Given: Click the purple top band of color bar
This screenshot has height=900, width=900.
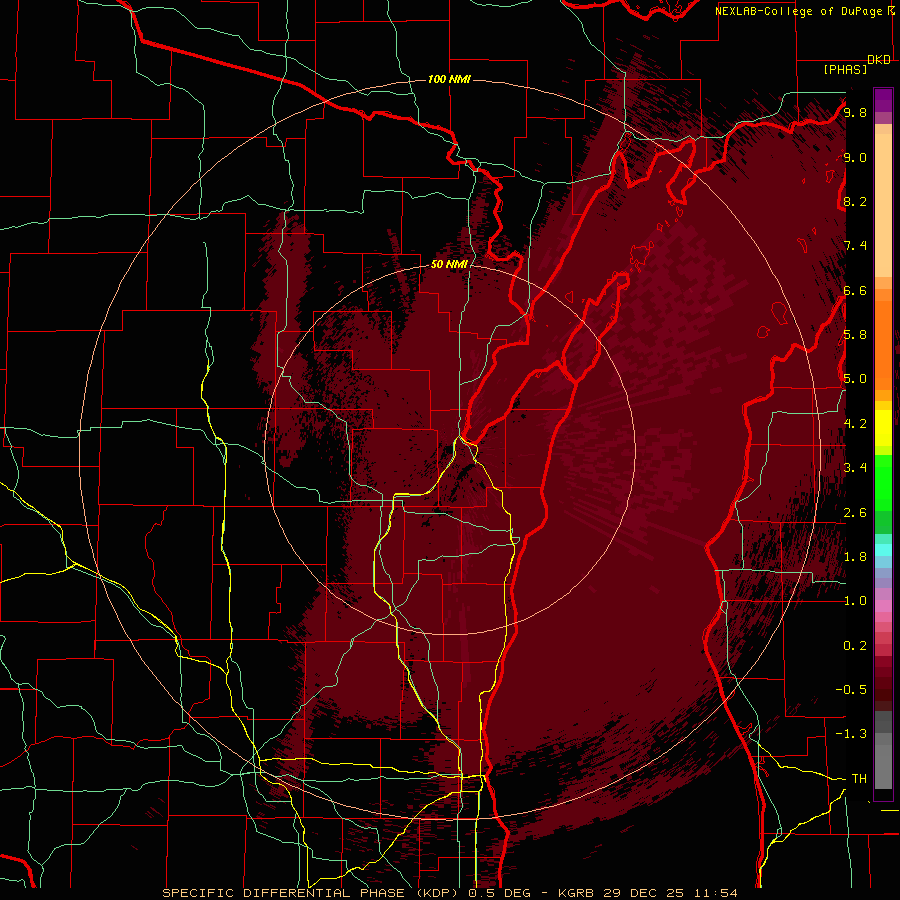Looking at the screenshot, I should tap(883, 100).
